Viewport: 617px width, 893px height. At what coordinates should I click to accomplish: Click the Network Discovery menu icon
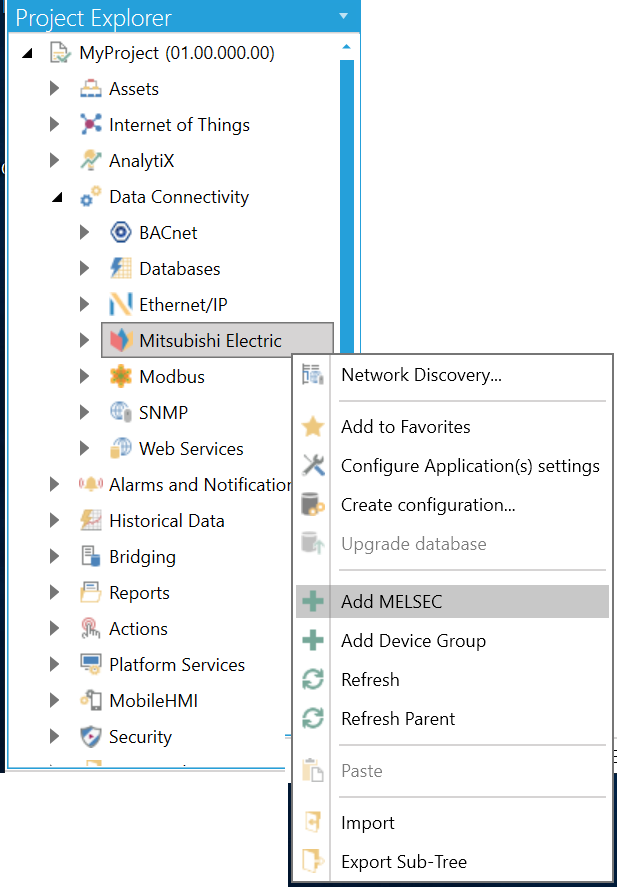click(x=313, y=375)
